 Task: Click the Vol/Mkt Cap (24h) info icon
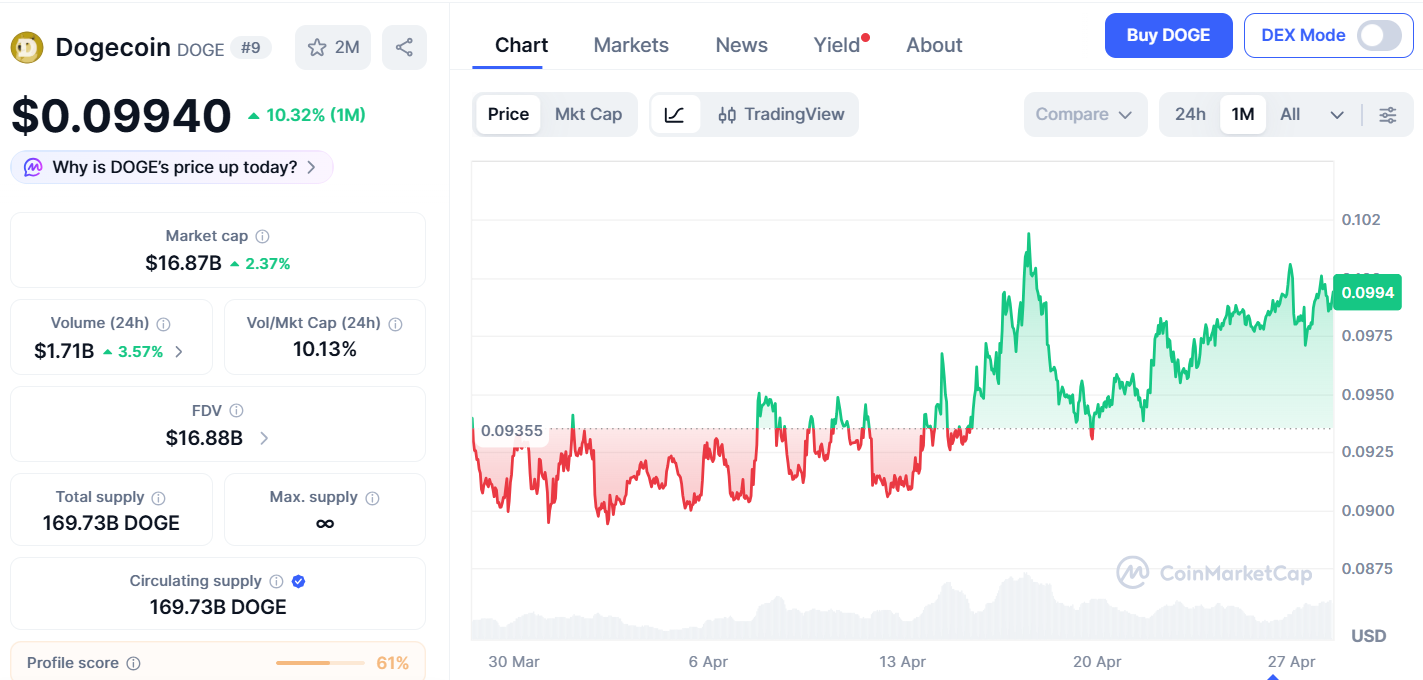[x=395, y=324]
